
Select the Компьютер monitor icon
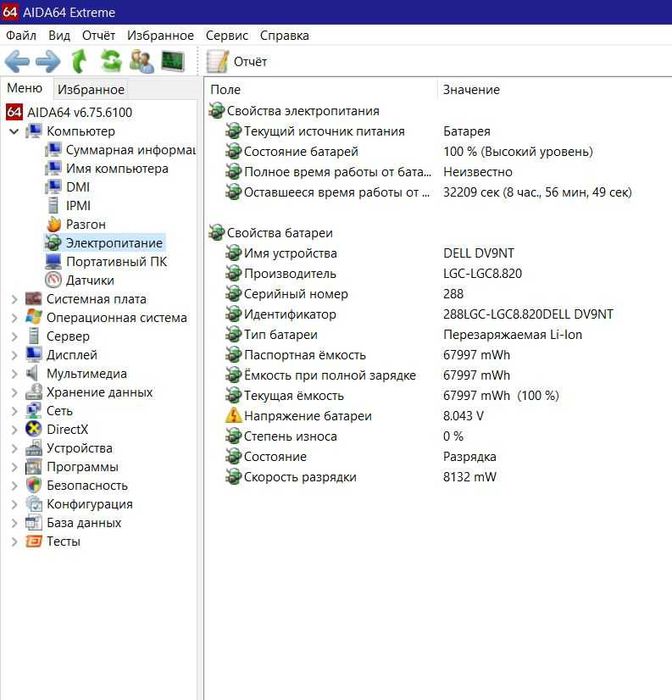tap(34, 131)
